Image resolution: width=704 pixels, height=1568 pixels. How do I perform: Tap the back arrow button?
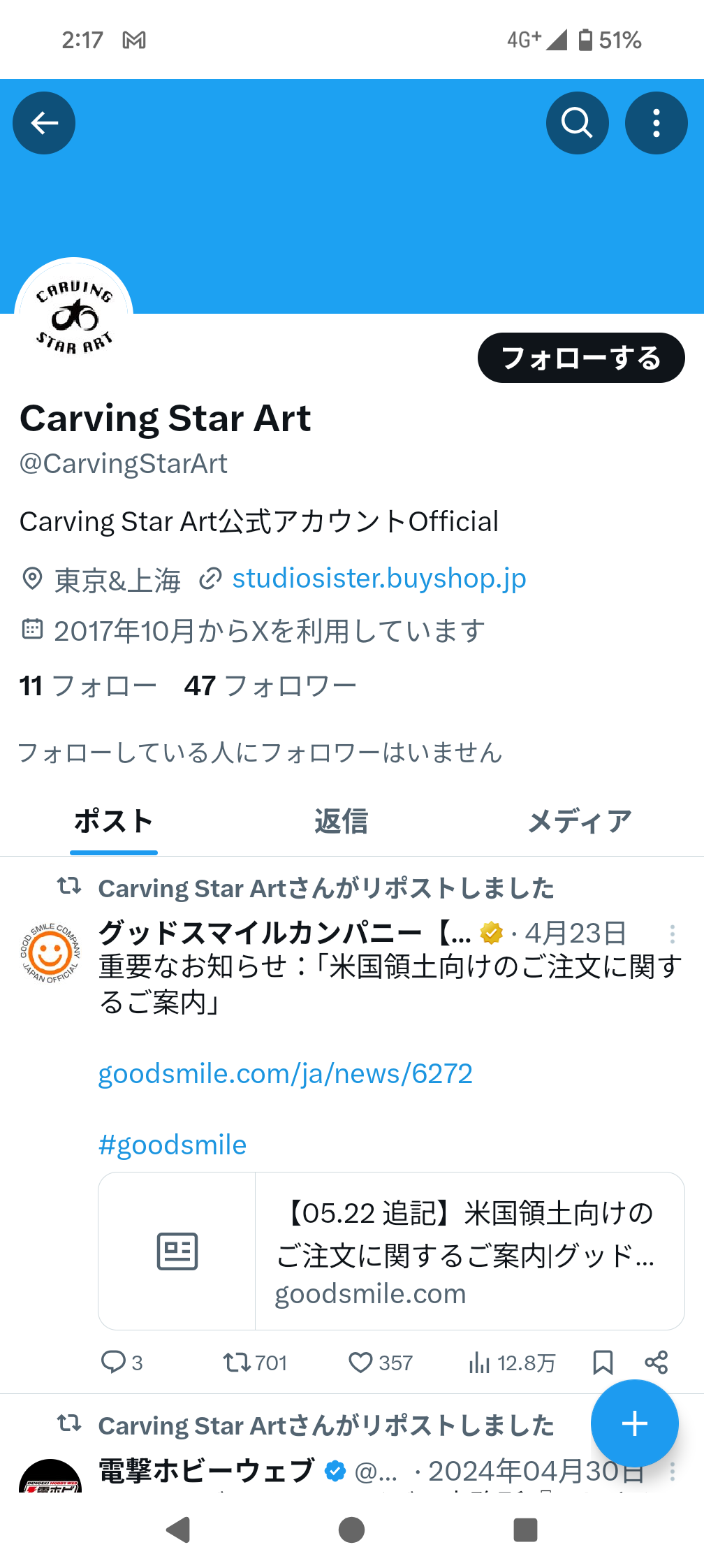tap(44, 123)
